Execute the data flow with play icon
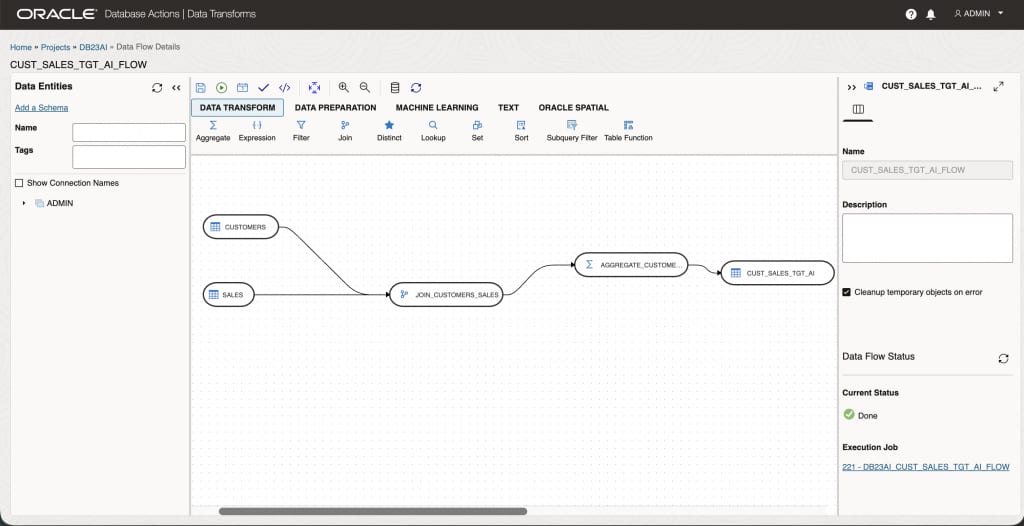 tap(221, 88)
